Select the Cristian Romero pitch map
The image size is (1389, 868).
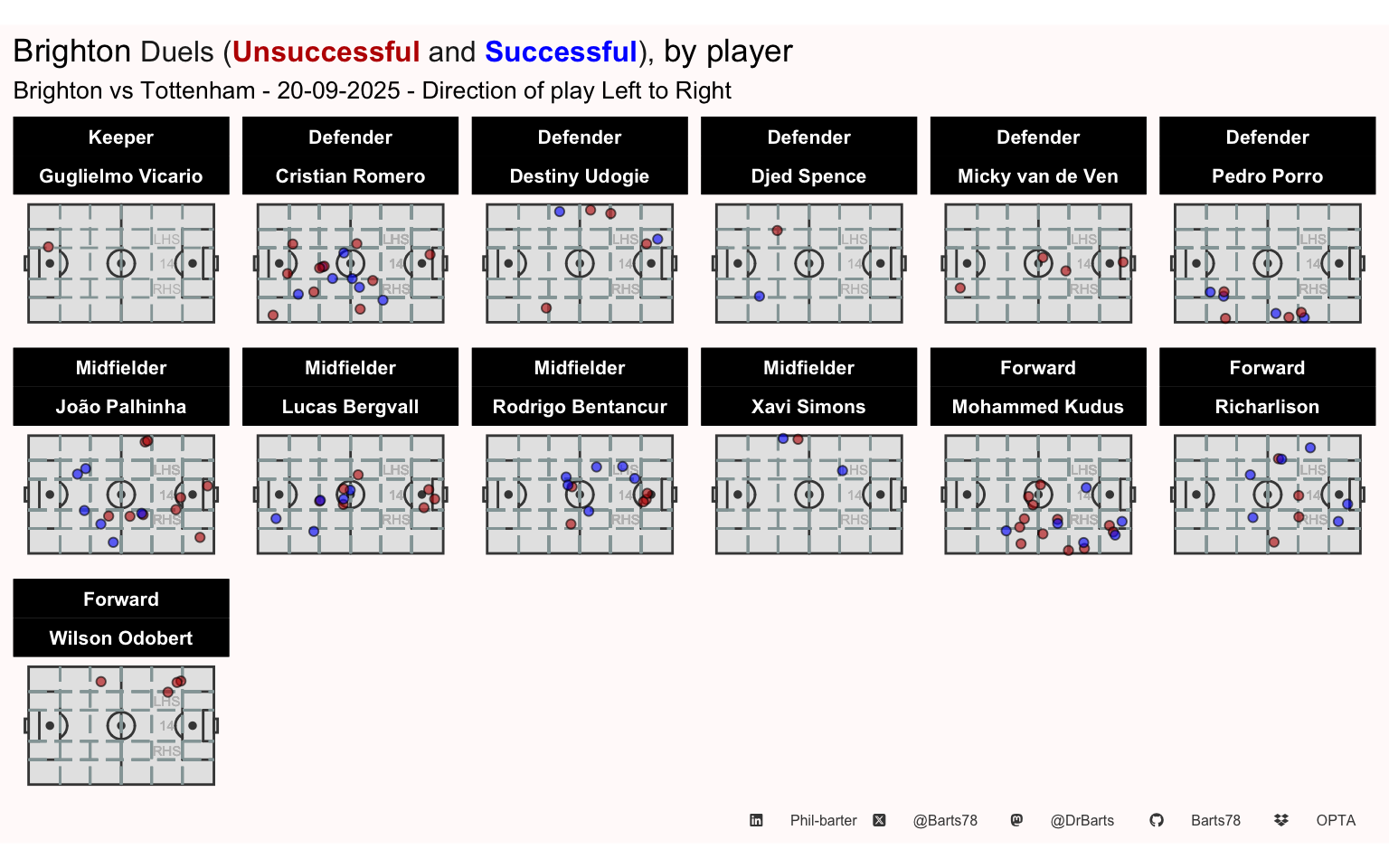click(351, 263)
